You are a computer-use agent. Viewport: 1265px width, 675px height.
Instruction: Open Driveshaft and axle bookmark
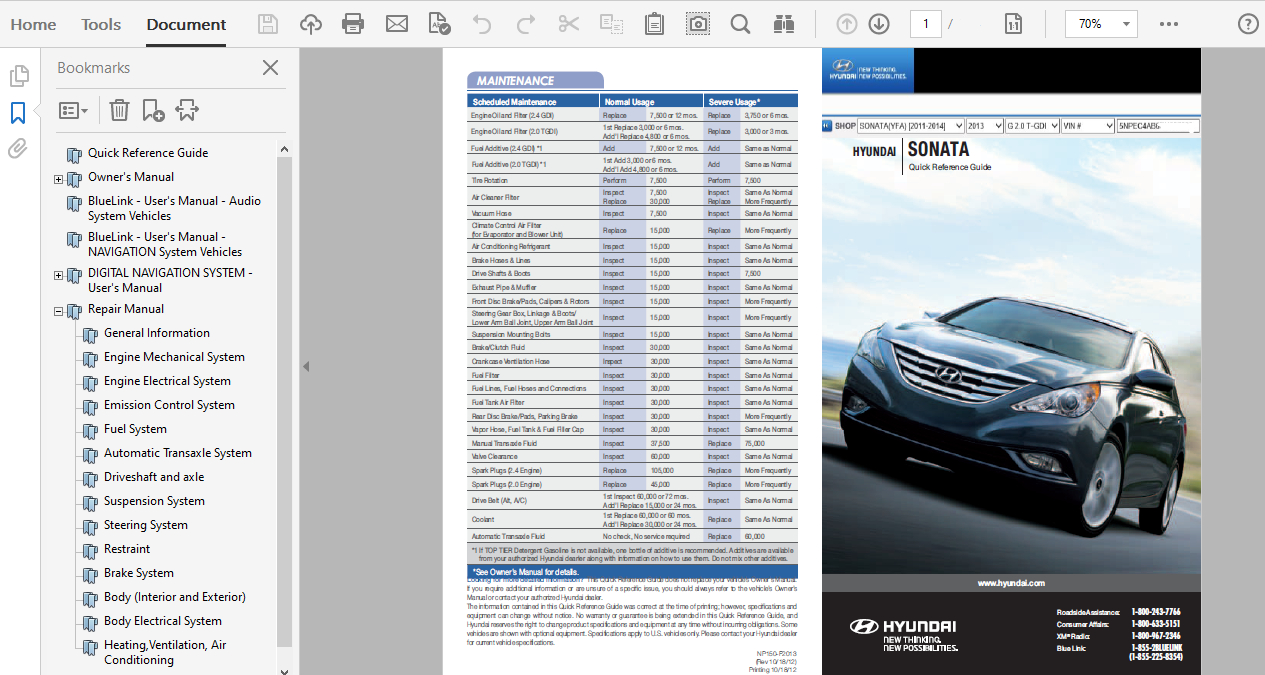[154, 477]
